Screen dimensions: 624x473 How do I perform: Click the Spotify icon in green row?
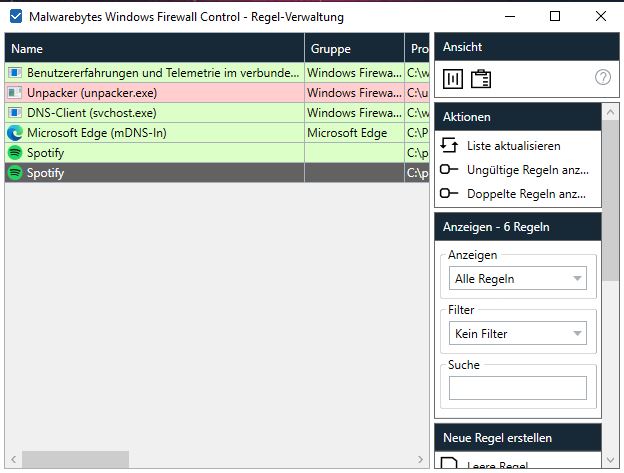pyautogui.click(x=15, y=153)
